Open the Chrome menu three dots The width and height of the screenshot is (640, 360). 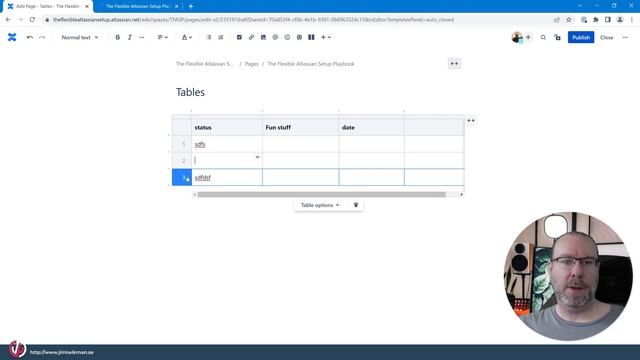pyautogui.click(x=632, y=20)
